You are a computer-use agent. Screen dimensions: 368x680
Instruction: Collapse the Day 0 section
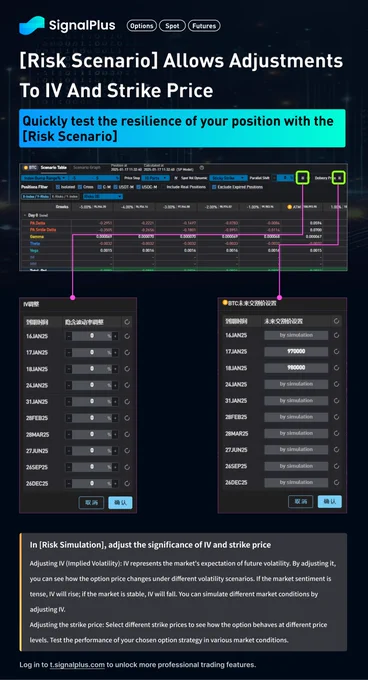tap(24, 215)
